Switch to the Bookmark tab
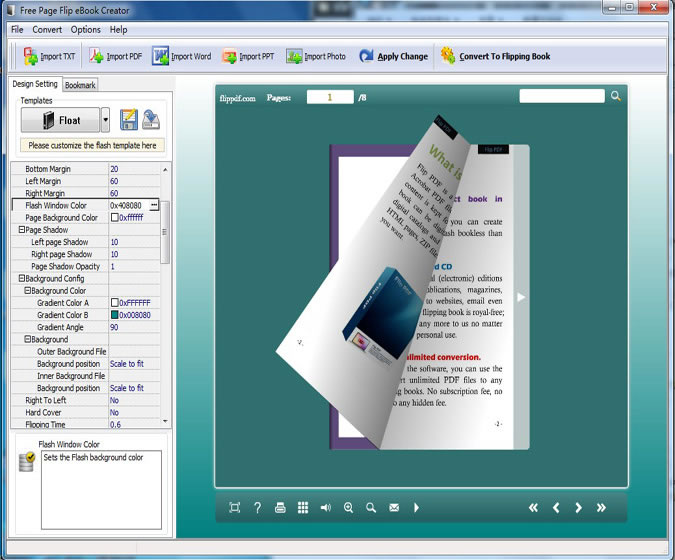 (x=80, y=85)
